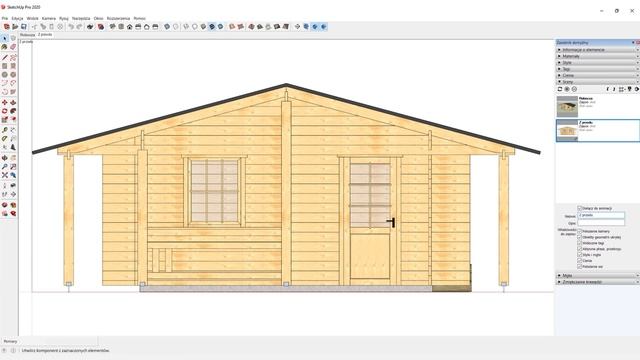Select the Move tool

point(4,102)
